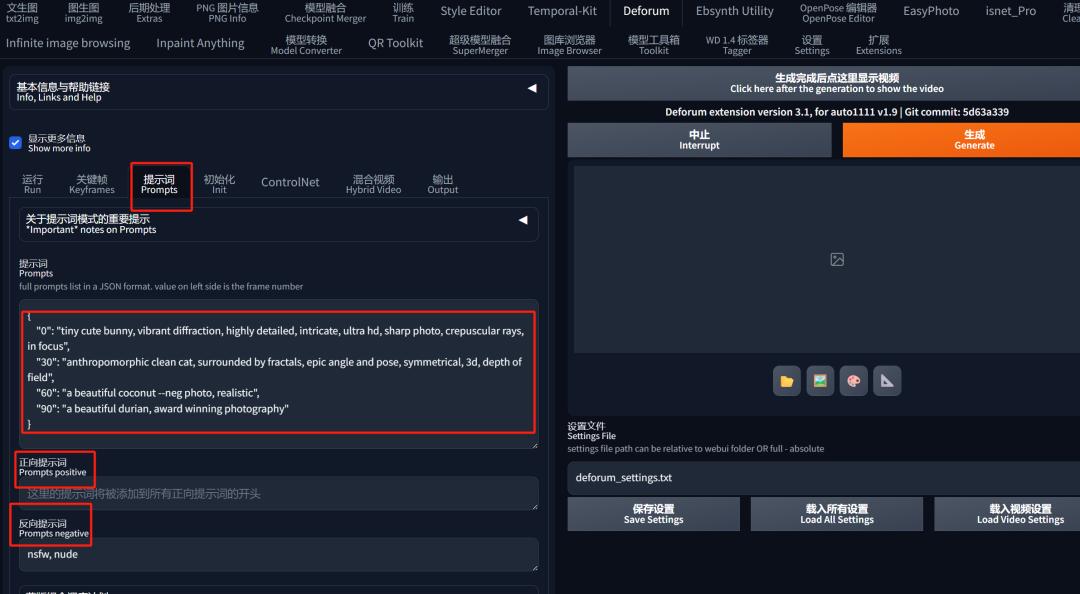The width and height of the screenshot is (1080, 594).
Task: Click the image placeholder icon in preview
Action: 837,259
